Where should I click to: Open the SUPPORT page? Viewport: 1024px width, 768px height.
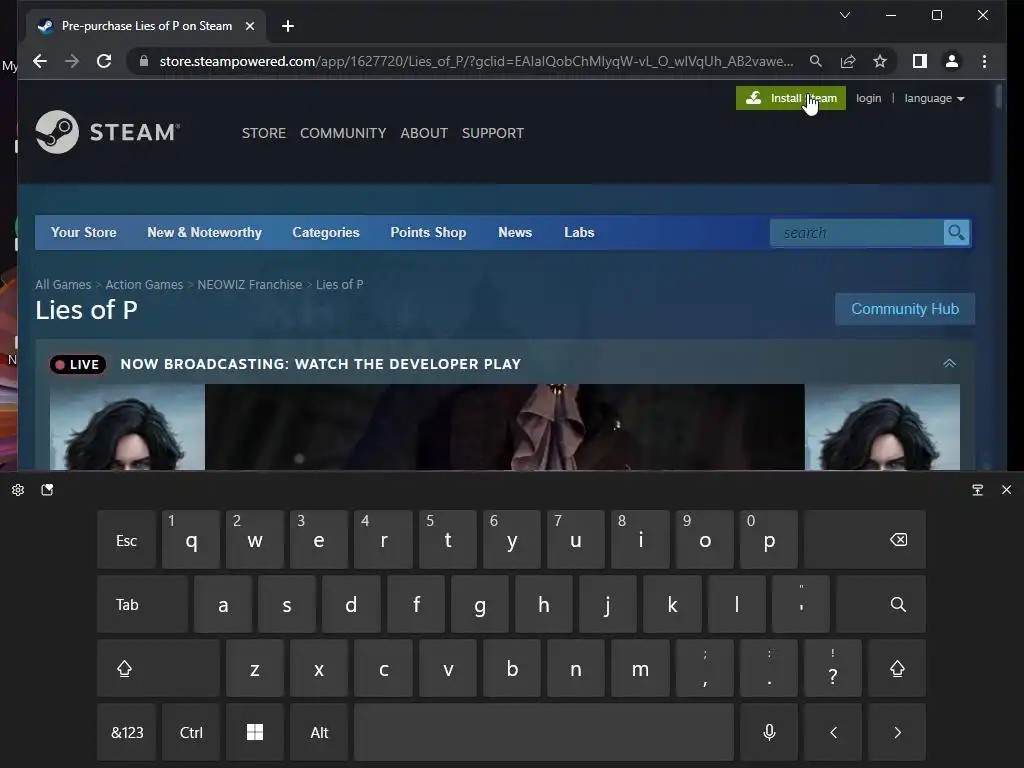[493, 133]
